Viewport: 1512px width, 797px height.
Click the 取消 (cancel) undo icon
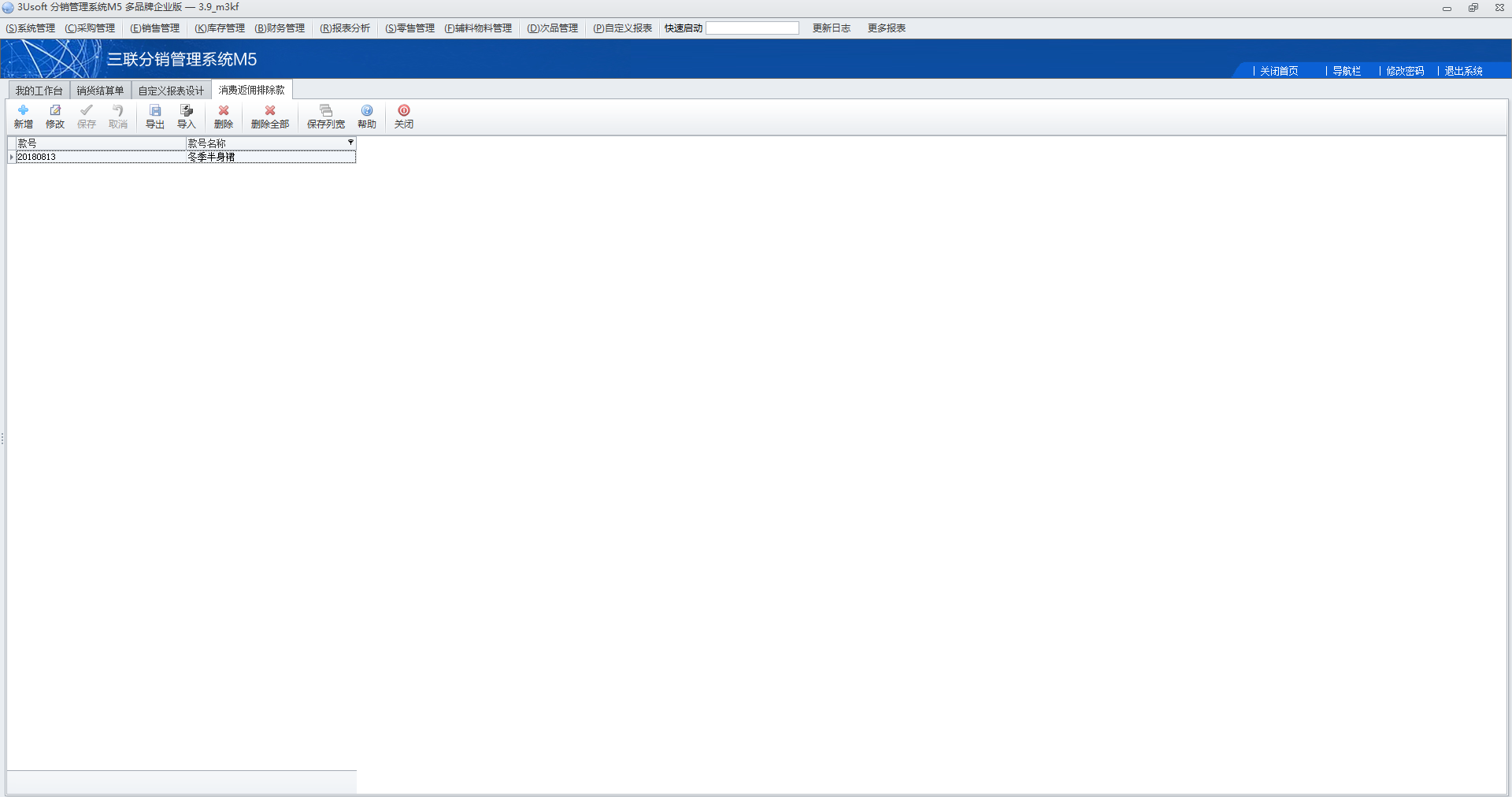coord(118,117)
